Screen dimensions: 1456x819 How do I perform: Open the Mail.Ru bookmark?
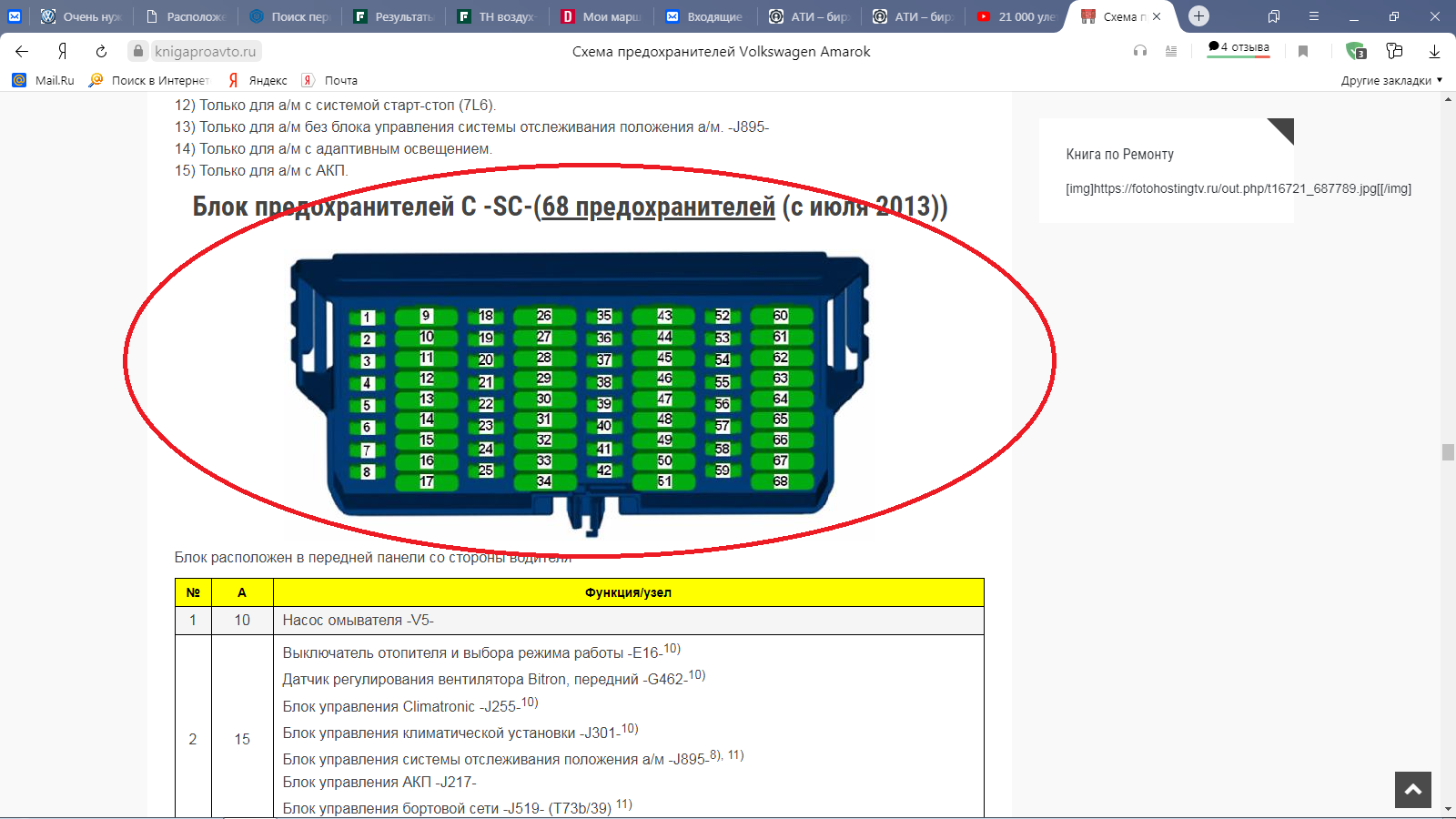[44, 80]
